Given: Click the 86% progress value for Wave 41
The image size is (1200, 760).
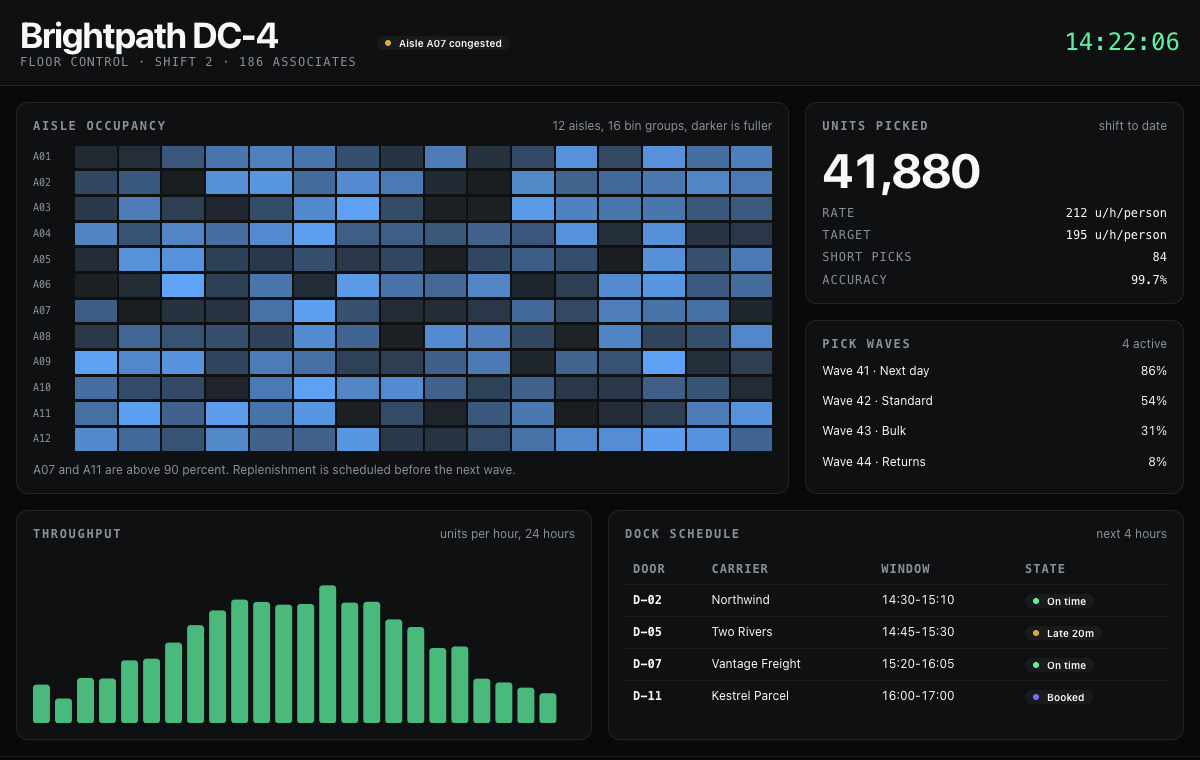Looking at the screenshot, I should coord(1153,371).
